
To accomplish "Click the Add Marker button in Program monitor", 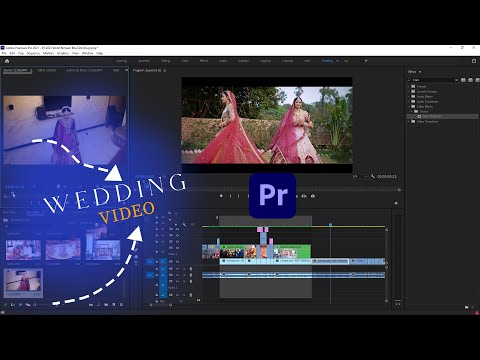I will tap(221, 196).
